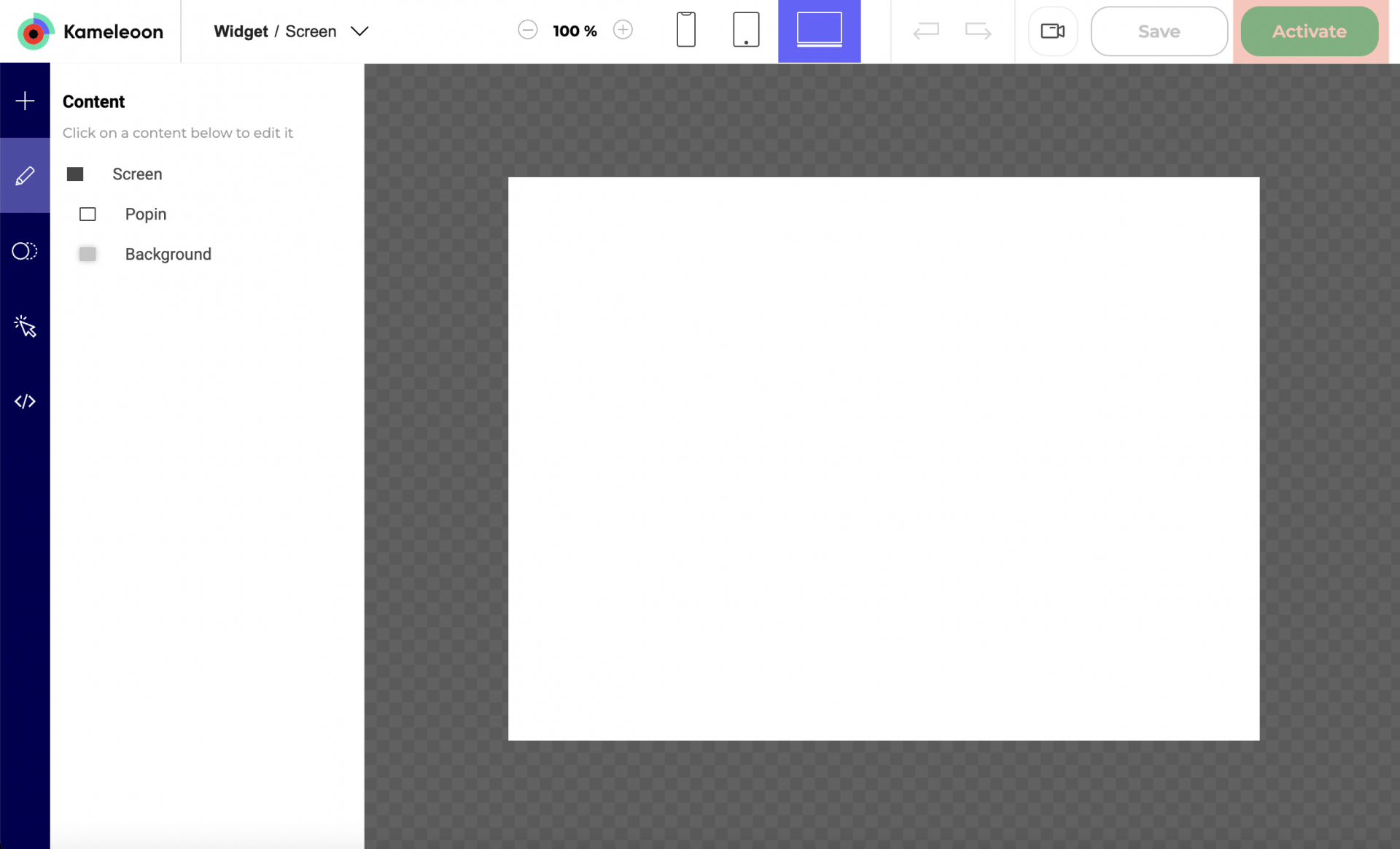The height and width of the screenshot is (849, 1400).
Task: Open the code editor sidebar icon
Action: (25, 401)
